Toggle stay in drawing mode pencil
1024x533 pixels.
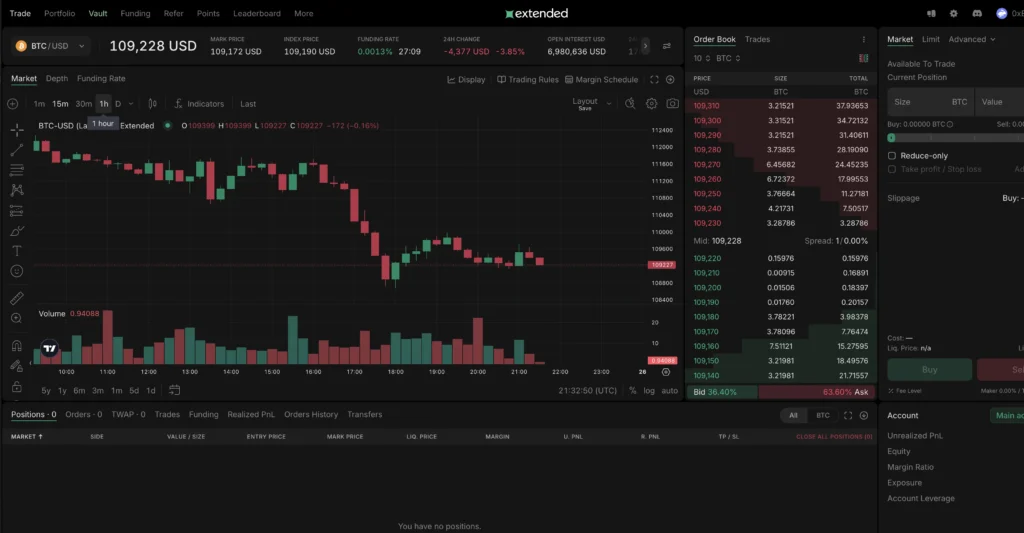[17, 366]
